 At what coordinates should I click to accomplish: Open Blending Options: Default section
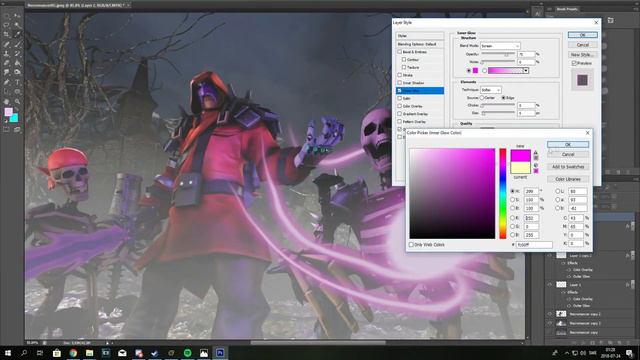(x=420, y=44)
